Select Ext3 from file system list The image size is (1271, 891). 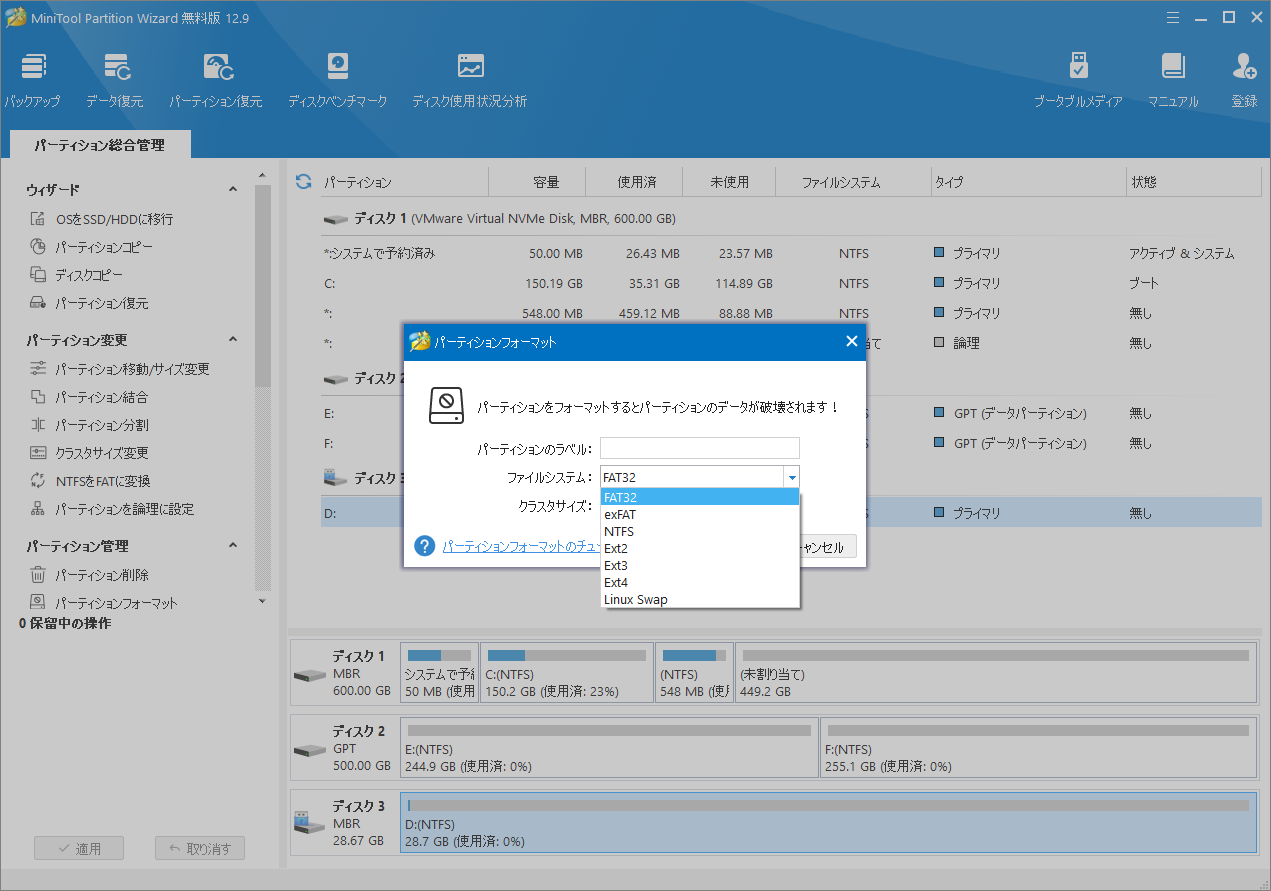(x=700, y=565)
